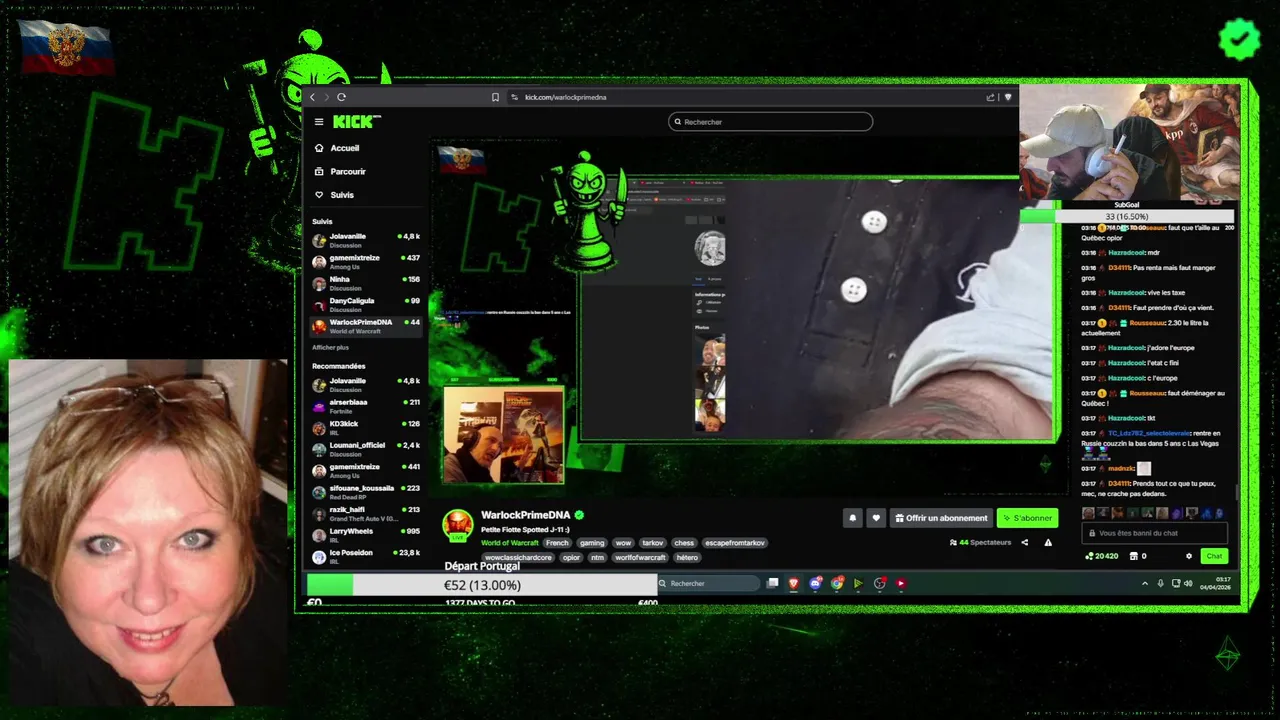The image size is (1280, 720).
Task: Open task view icon in taskbar
Action: click(x=773, y=583)
